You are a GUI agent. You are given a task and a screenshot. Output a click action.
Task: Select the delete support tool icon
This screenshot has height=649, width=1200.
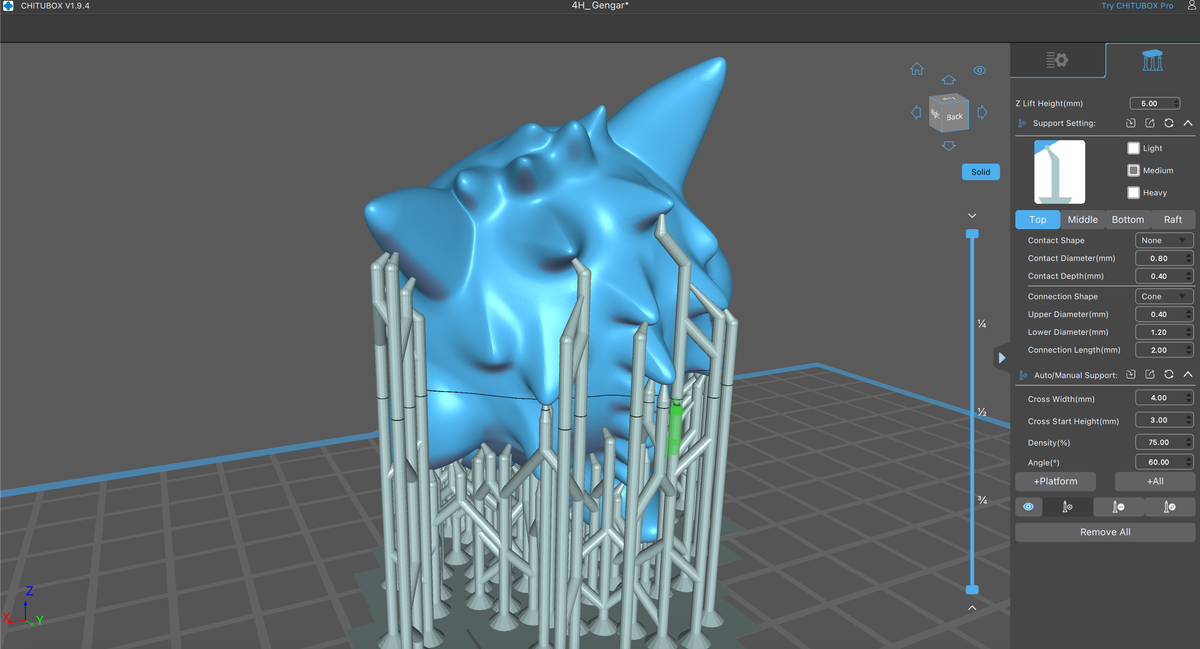(x=1119, y=507)
